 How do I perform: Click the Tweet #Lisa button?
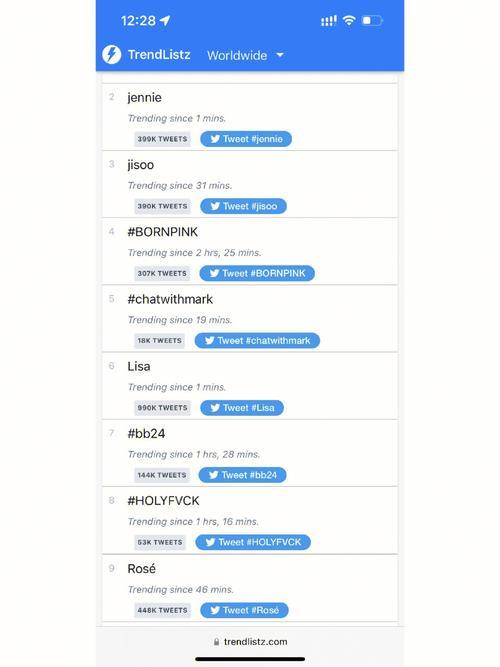click(242, 408)
